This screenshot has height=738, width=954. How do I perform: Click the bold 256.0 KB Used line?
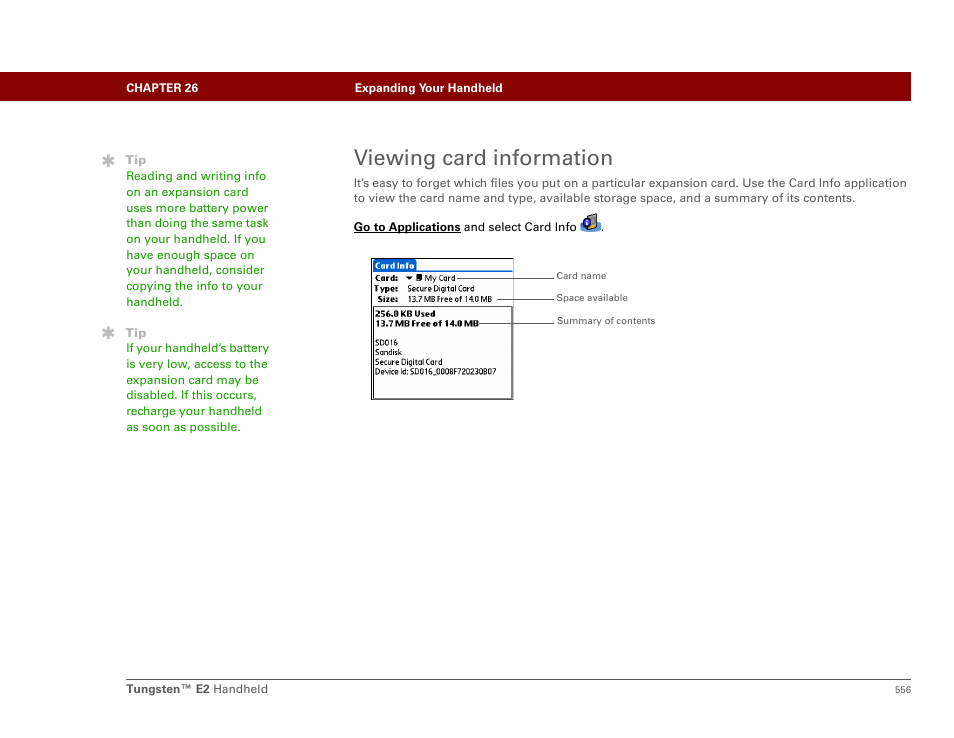[405, 313]
